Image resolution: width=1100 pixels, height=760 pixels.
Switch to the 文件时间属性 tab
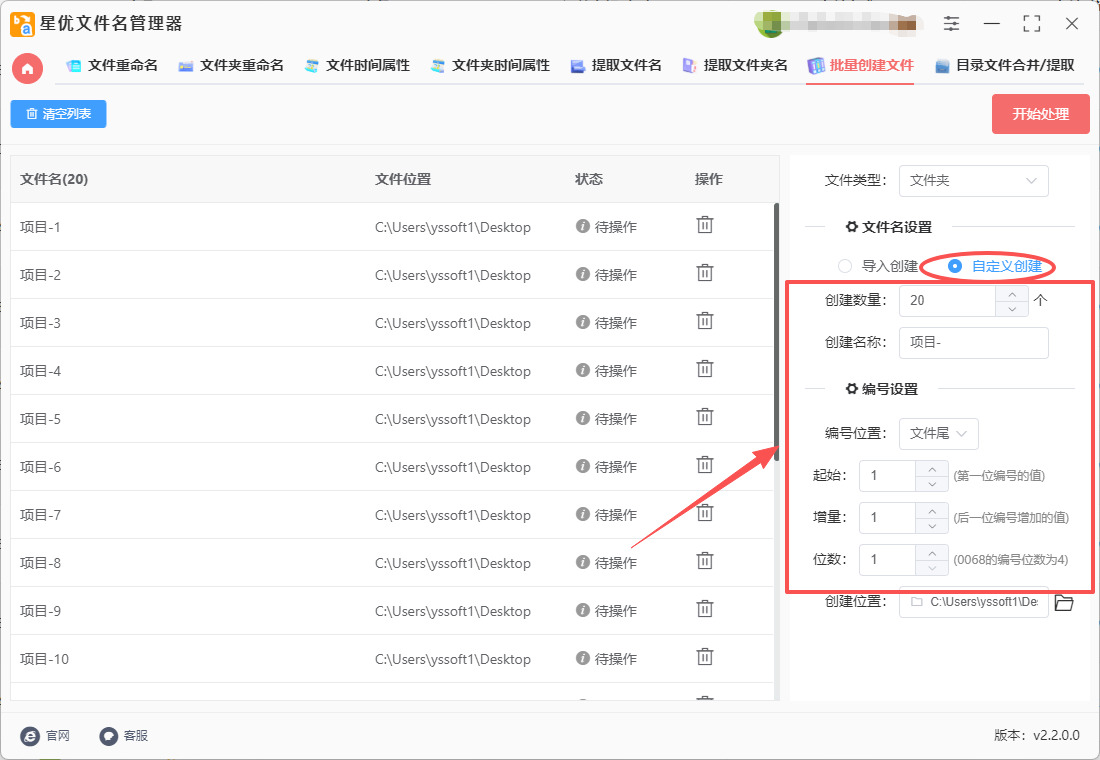click(357, 66)
